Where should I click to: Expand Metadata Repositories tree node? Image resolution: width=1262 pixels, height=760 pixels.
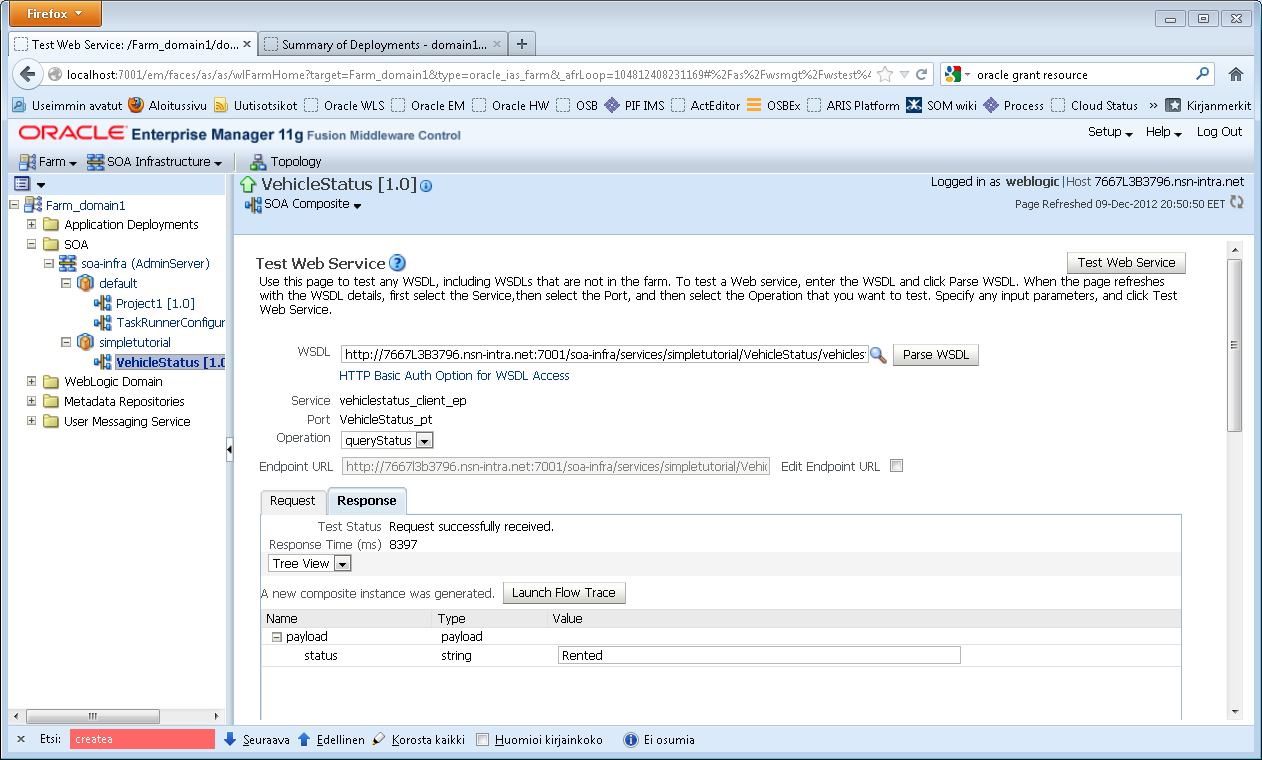click(x=32, y=401)
